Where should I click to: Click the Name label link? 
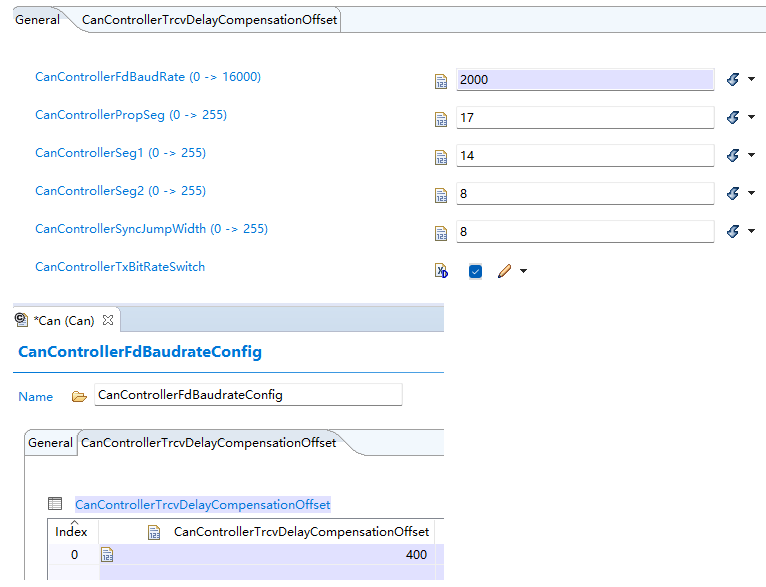[36, 397]
